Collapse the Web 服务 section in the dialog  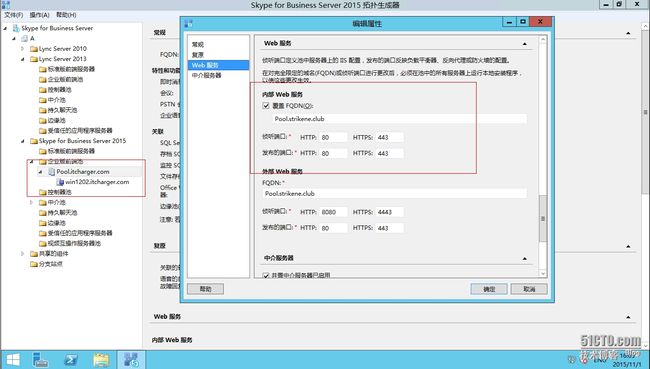525,44
